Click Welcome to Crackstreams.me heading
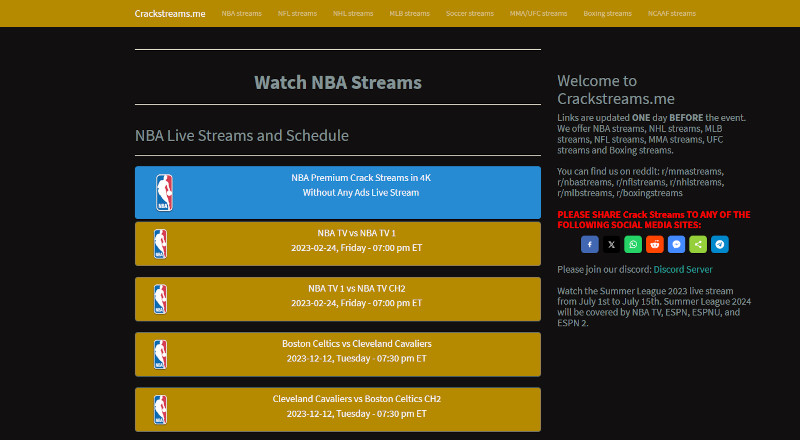 point(616,90)
